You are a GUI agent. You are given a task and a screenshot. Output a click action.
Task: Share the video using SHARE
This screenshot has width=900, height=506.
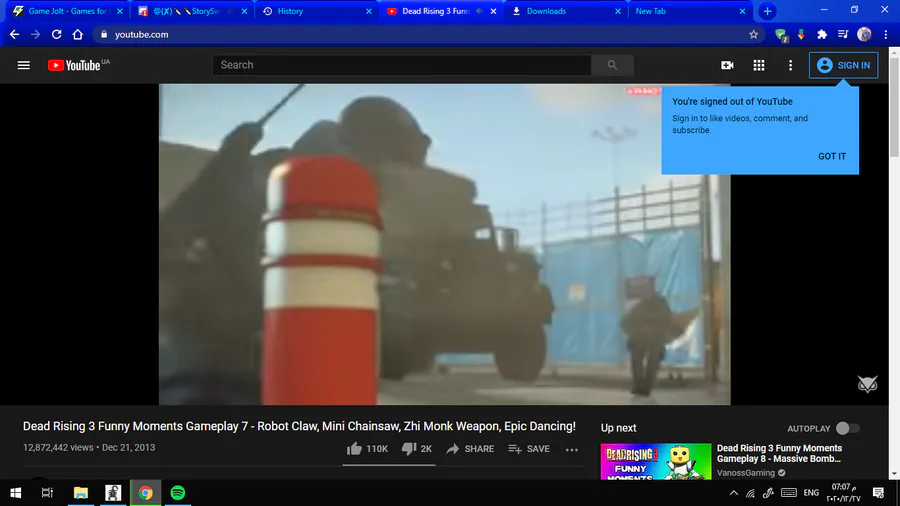(470, 449)
